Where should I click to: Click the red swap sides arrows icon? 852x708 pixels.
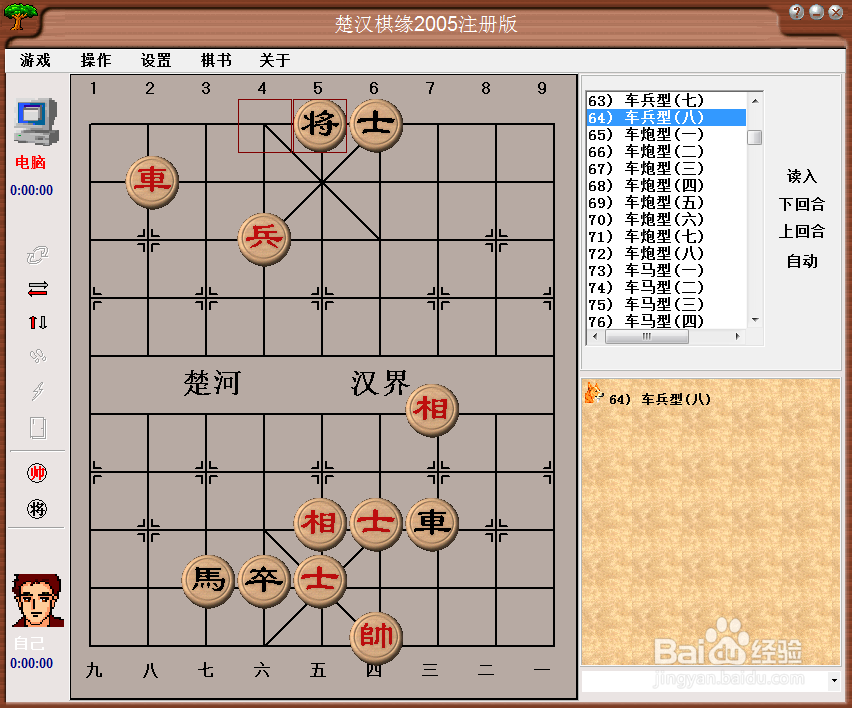(37, 289)
